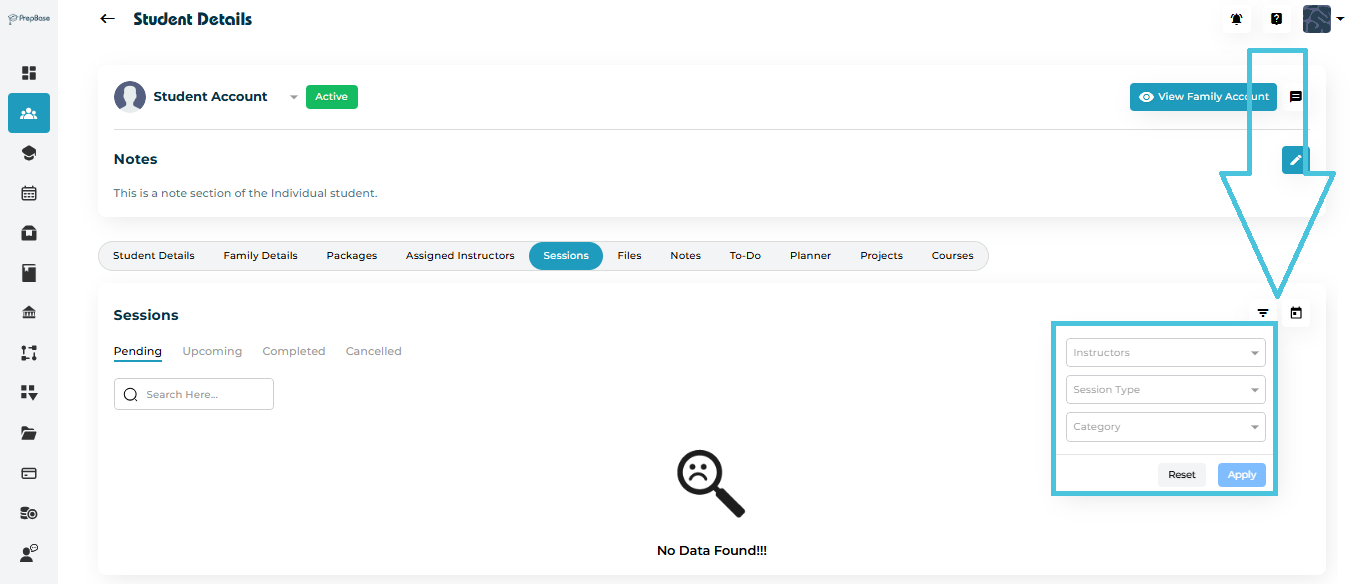This screenshot has height=584, width=1359.
Task: Expand the Student Account dropdown arrow
Action: pyautogui.click(x=293, y=98)
